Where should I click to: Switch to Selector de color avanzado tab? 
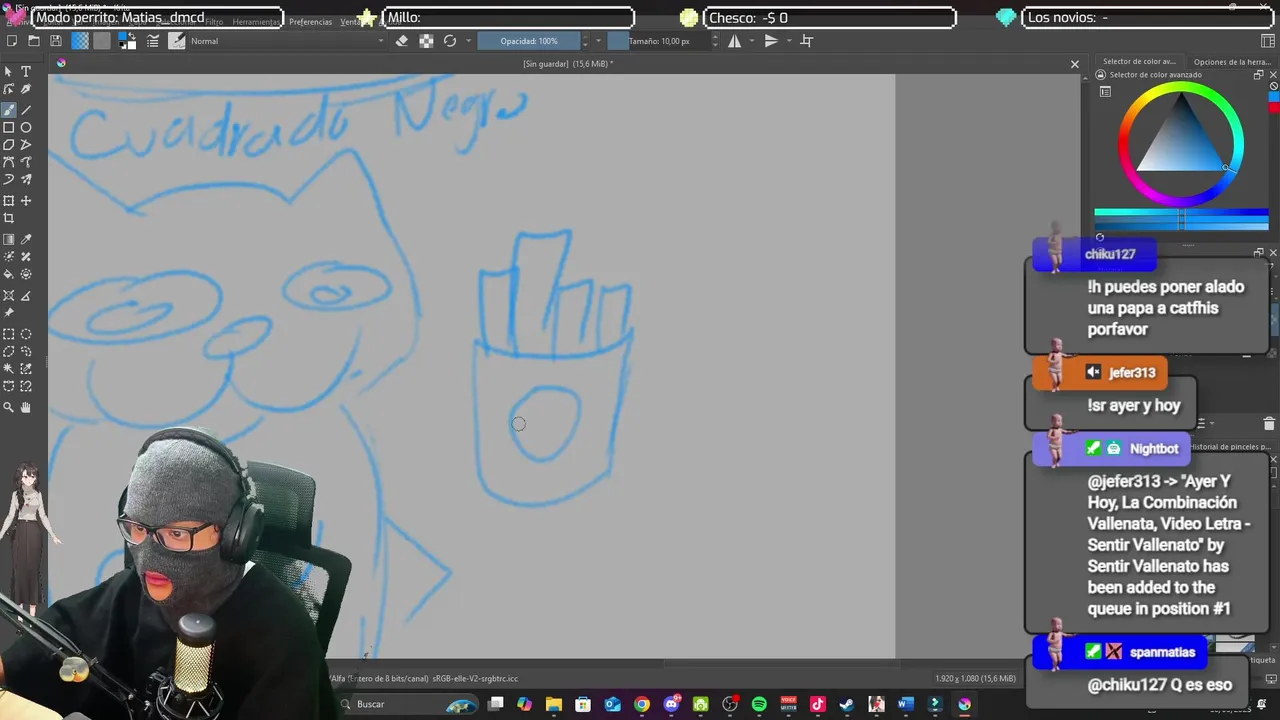tap(1139, 62)
